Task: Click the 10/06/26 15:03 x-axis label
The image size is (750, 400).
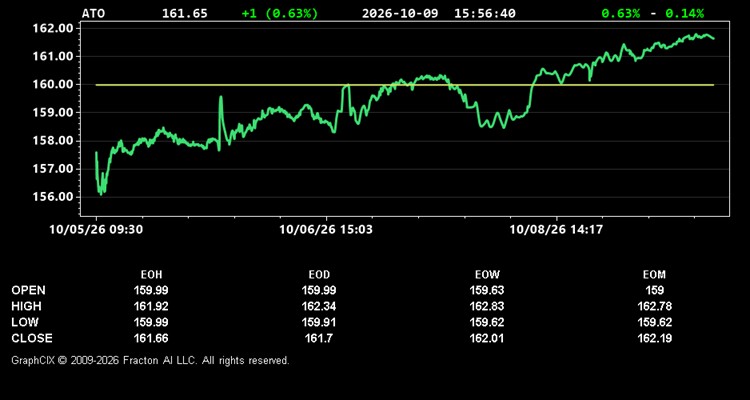Action: 326,230
